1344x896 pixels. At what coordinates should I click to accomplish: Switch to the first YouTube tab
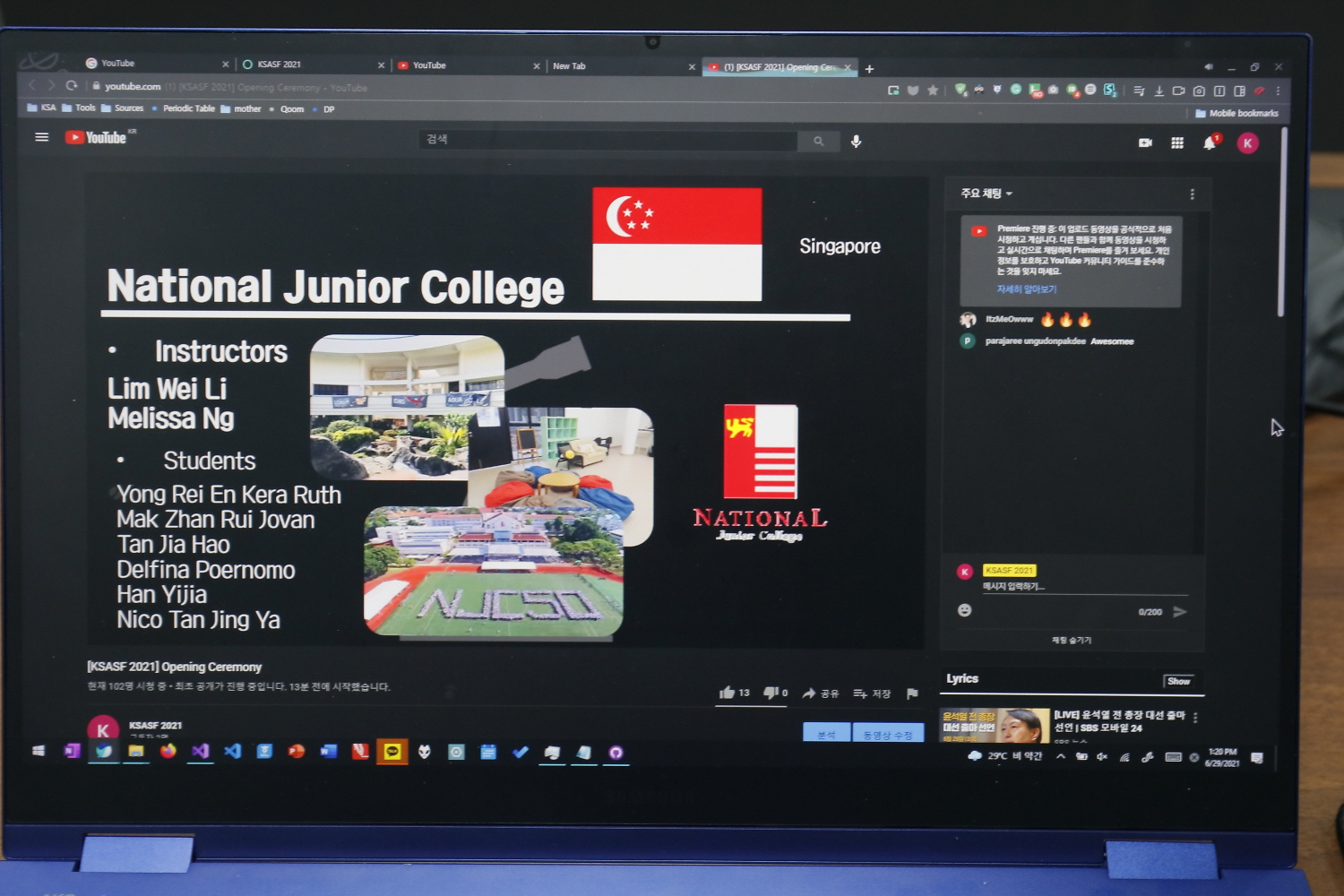(157, 64)
